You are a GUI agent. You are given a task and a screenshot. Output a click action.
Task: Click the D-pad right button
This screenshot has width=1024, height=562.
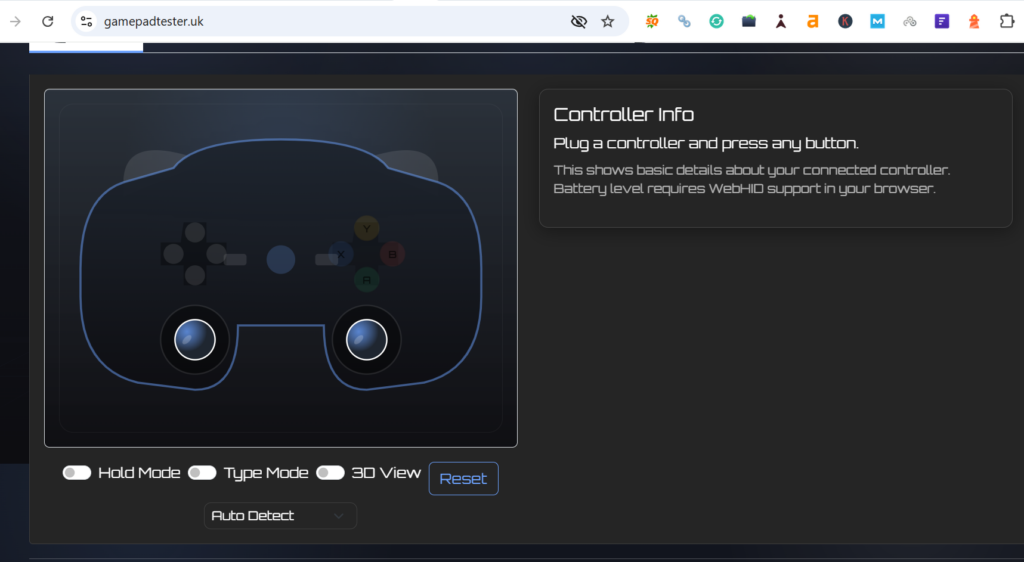click(216, 254)
